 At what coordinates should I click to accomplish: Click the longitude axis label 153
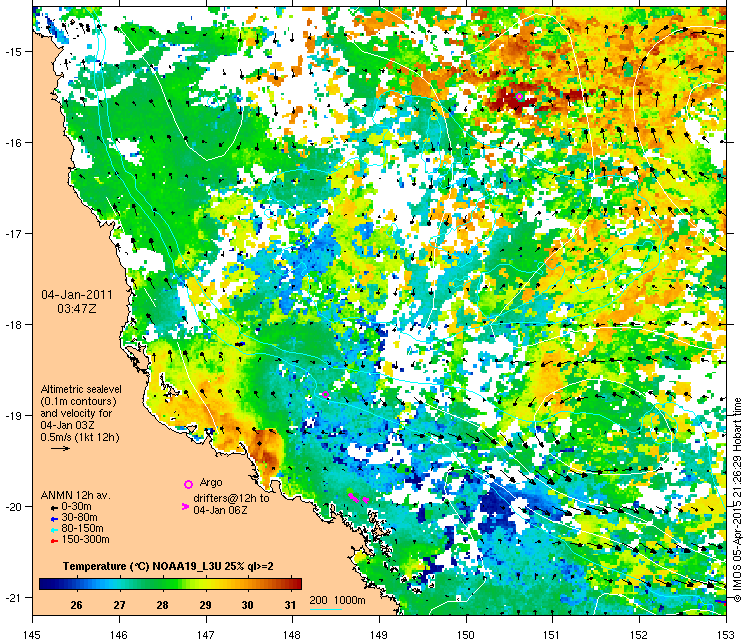point(726,634)
